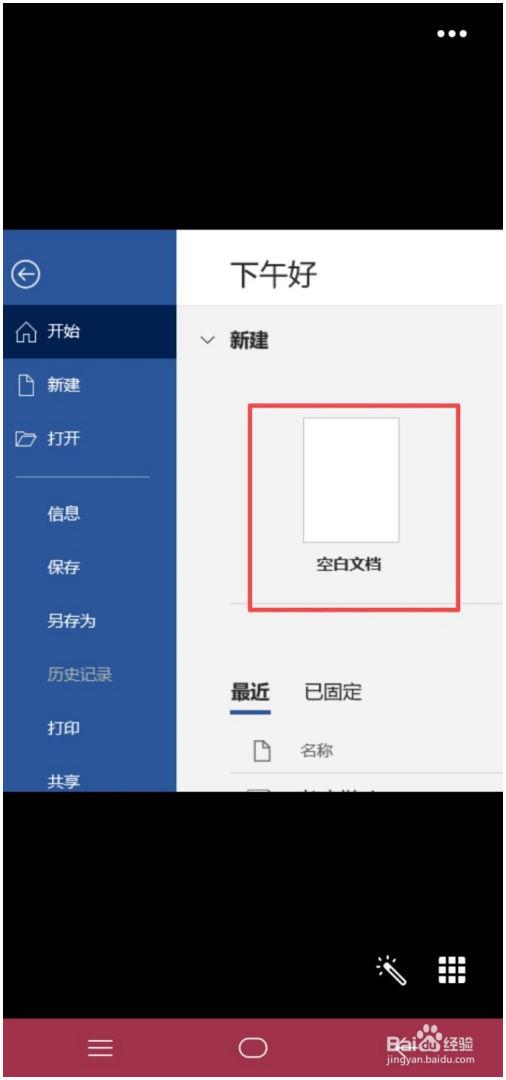Image resolution: width=506 pixels, height=1080 pixels.
Task: Open the three-dots more options menu
Action: 452,34
